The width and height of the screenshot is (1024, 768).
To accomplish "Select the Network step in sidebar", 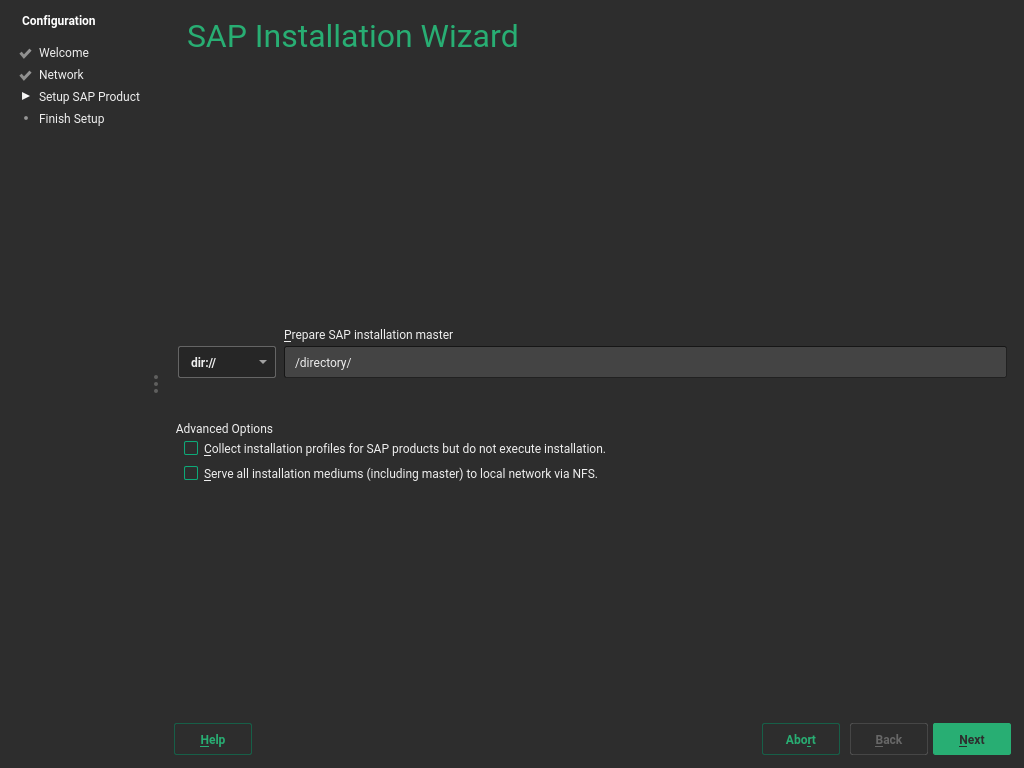I will coord(61,74).
